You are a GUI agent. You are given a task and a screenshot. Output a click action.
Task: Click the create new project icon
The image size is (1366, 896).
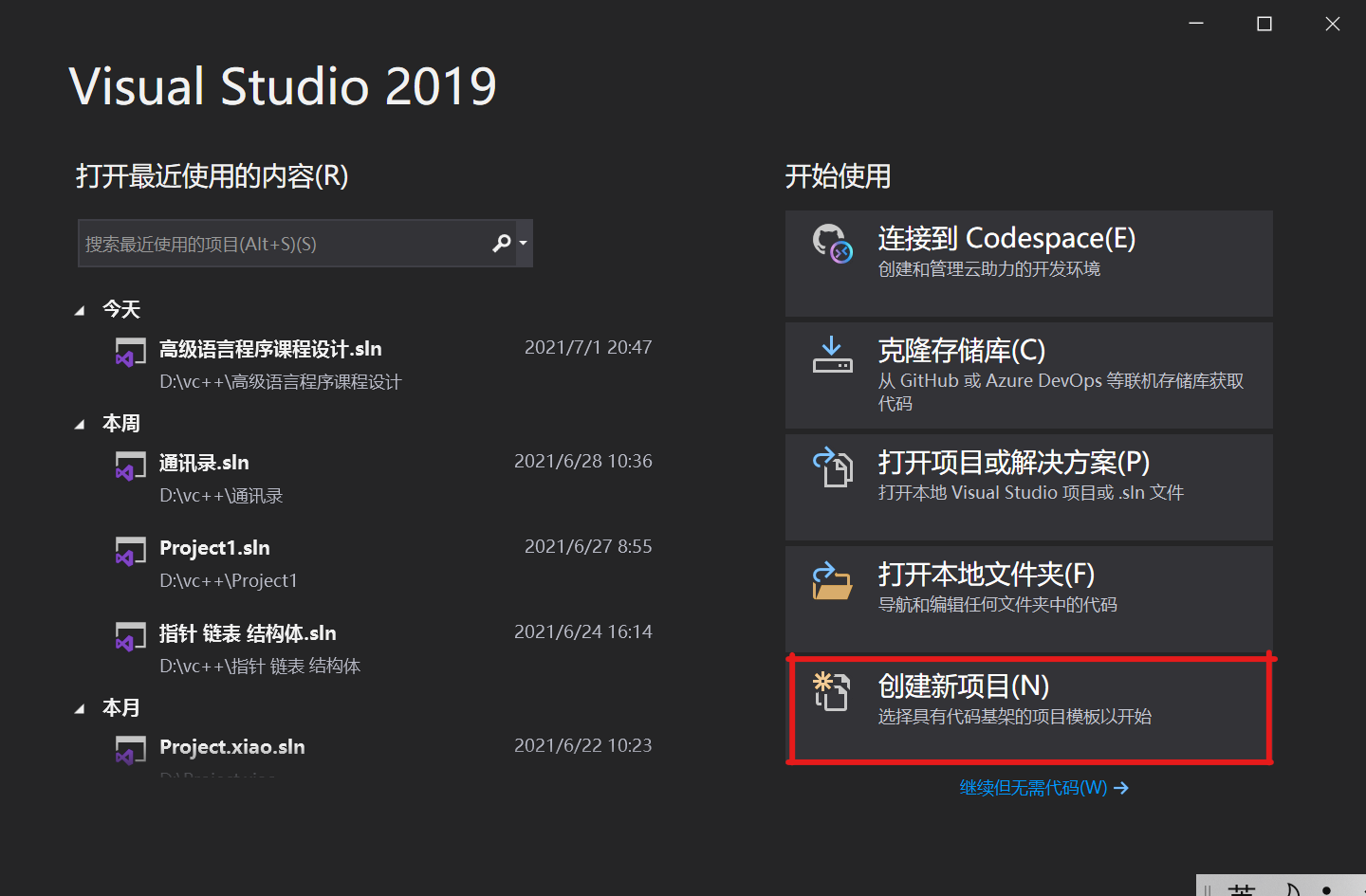(x=831, y=691)
